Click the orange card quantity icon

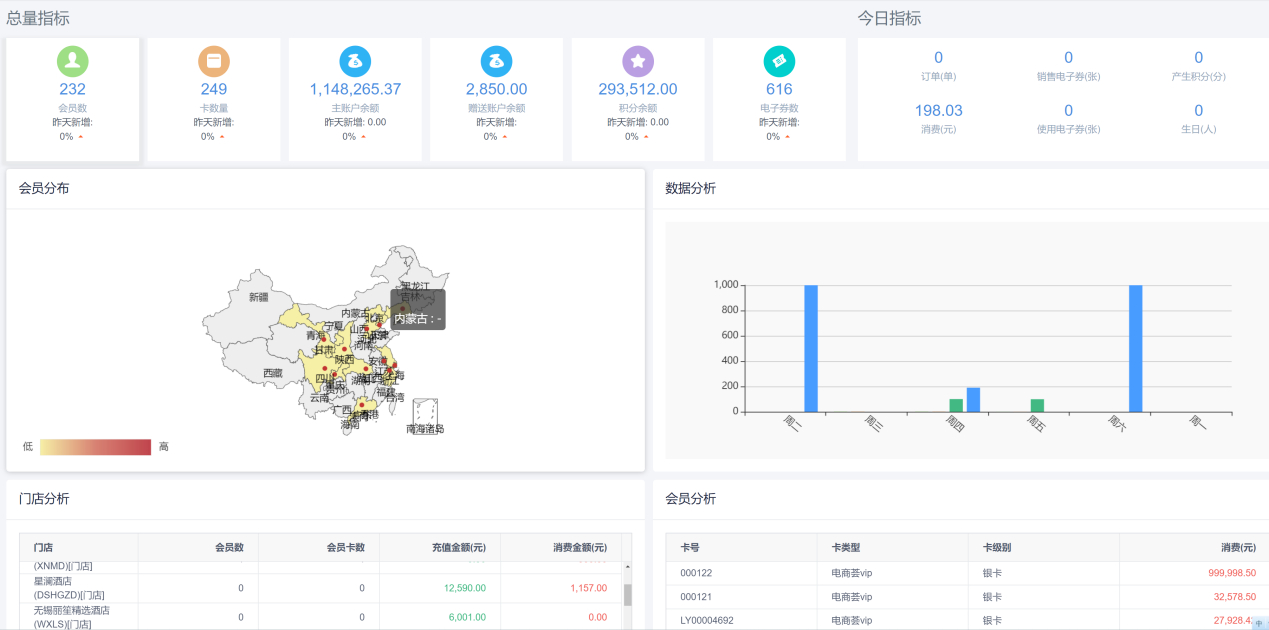click(x=213, y=61)
